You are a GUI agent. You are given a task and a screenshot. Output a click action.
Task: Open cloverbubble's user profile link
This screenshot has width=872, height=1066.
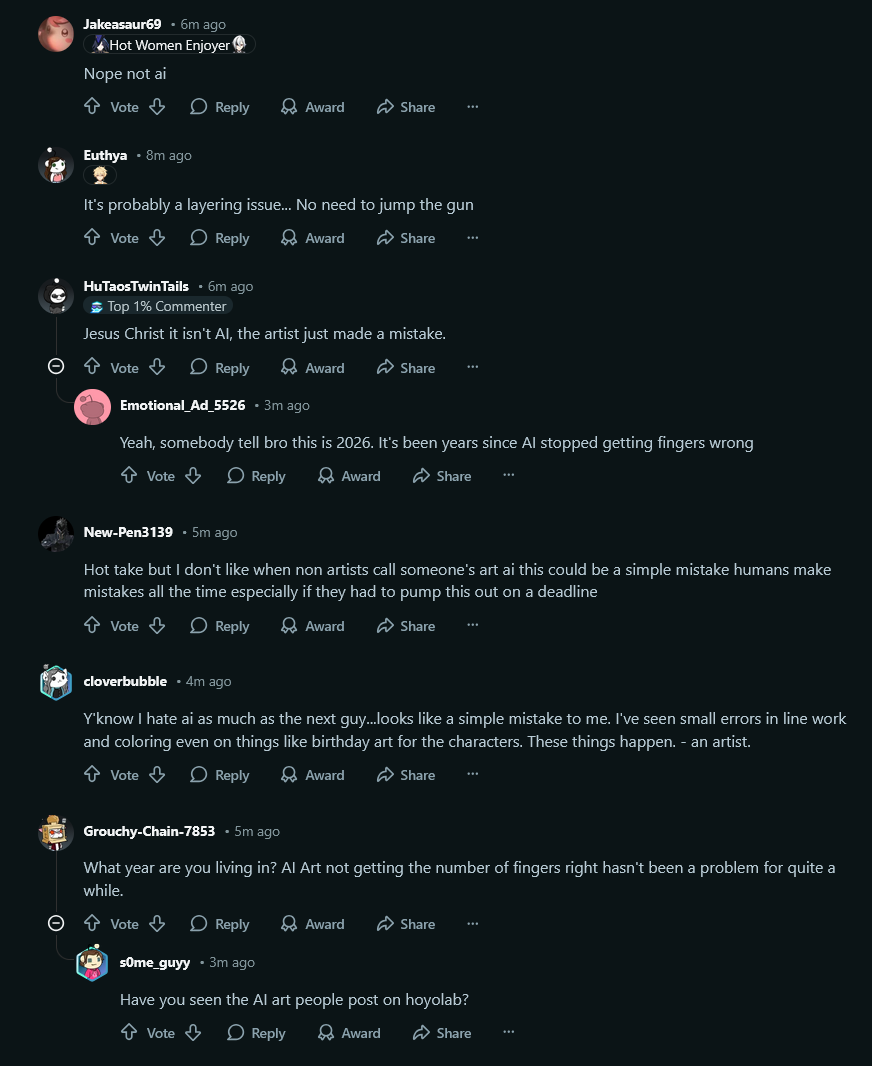pos(125,681)
